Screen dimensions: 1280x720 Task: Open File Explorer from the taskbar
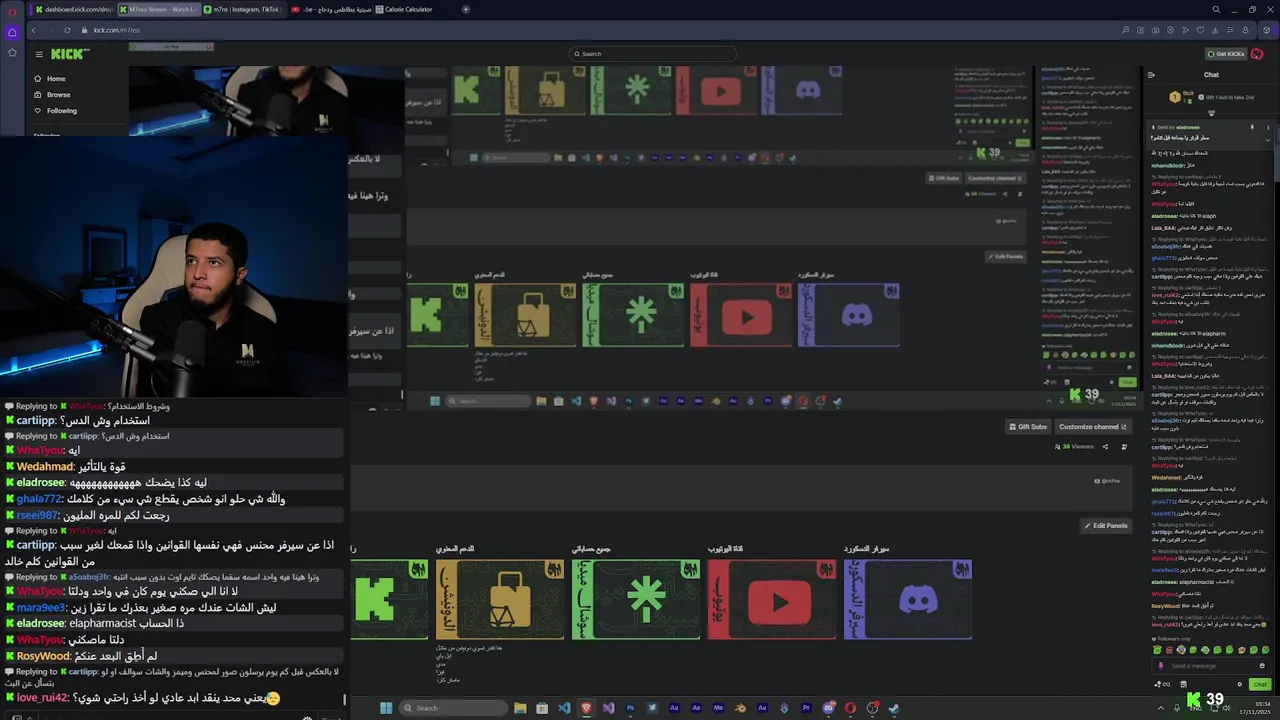[520, 708]
